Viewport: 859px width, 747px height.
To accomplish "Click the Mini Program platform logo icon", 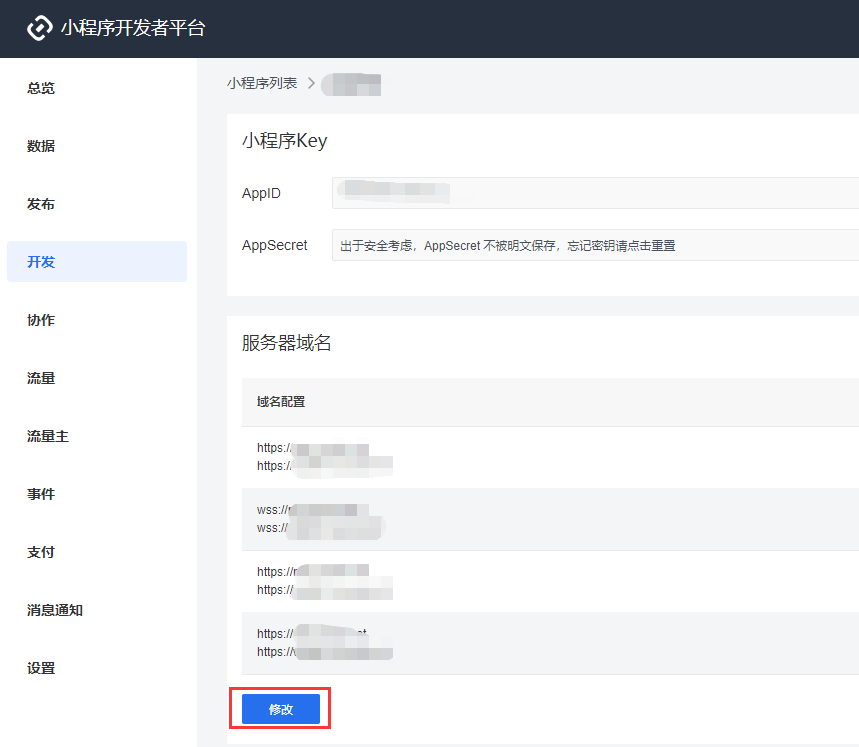I will pos(39,28).
